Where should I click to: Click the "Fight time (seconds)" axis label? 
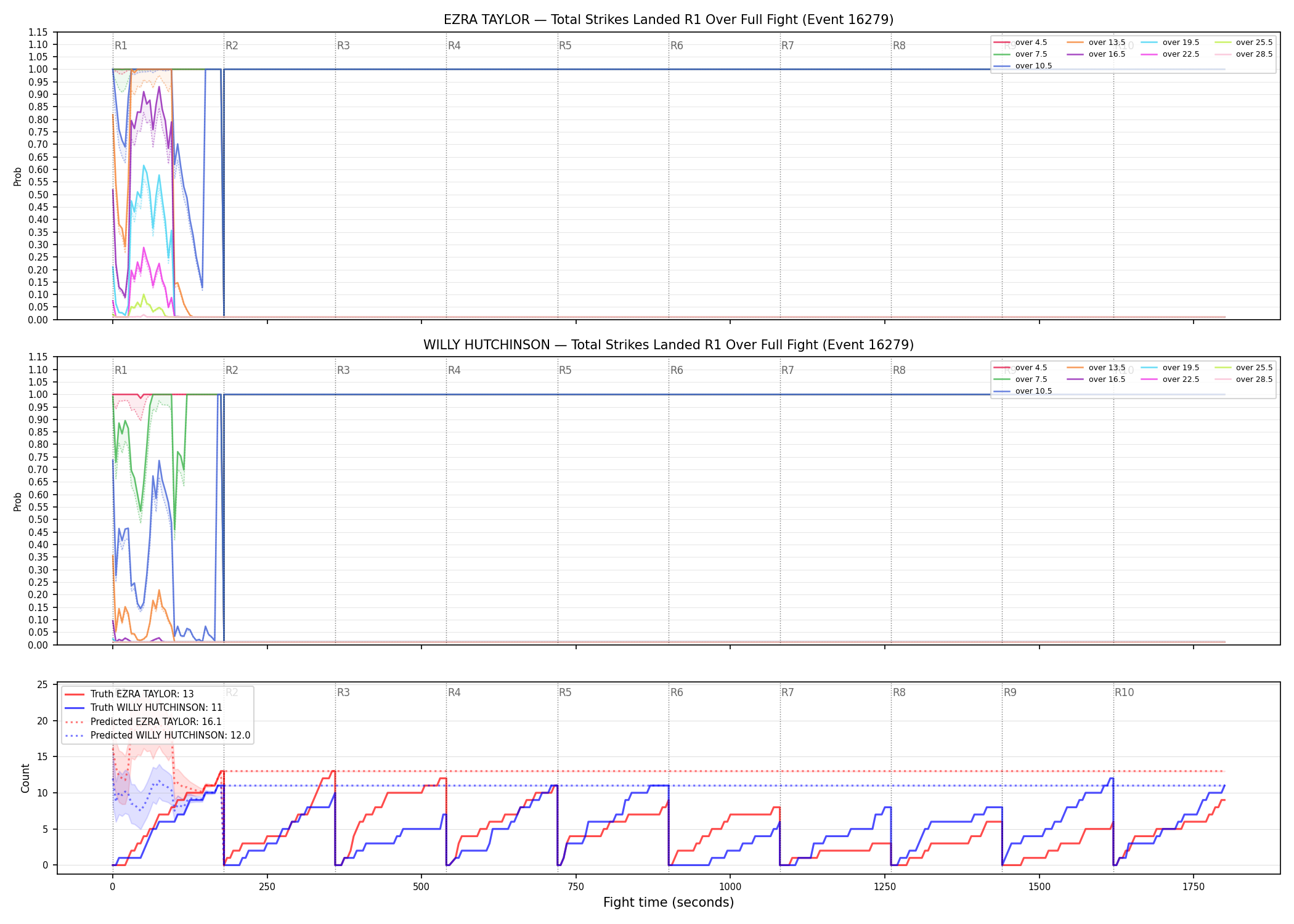(x=669, y=902)
